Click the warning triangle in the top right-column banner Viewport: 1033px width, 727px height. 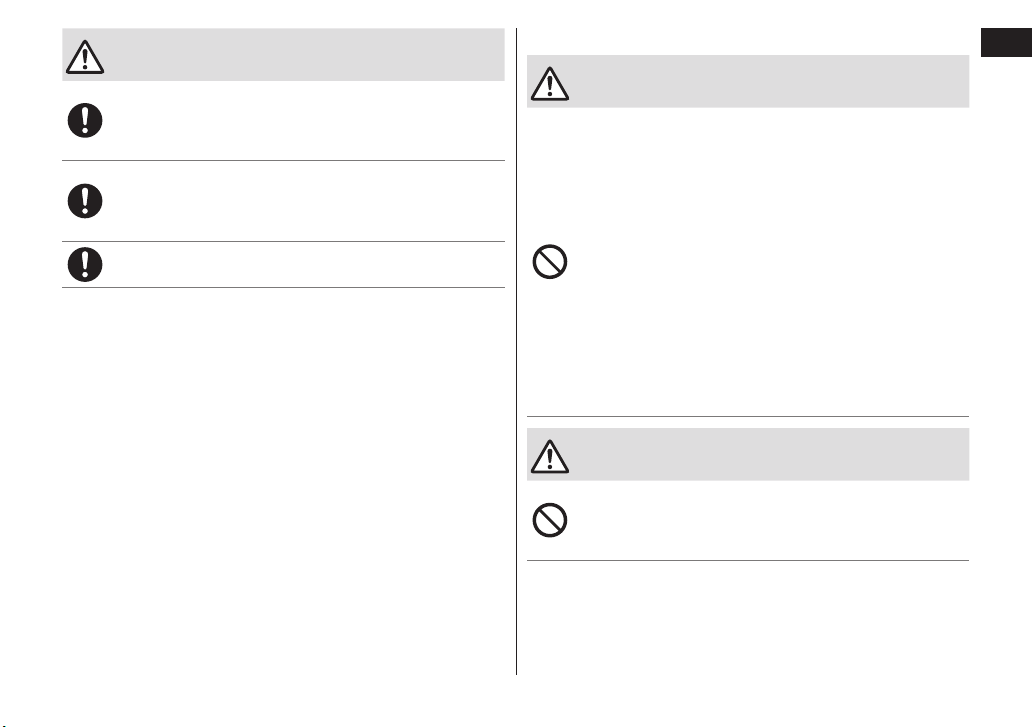550,84
